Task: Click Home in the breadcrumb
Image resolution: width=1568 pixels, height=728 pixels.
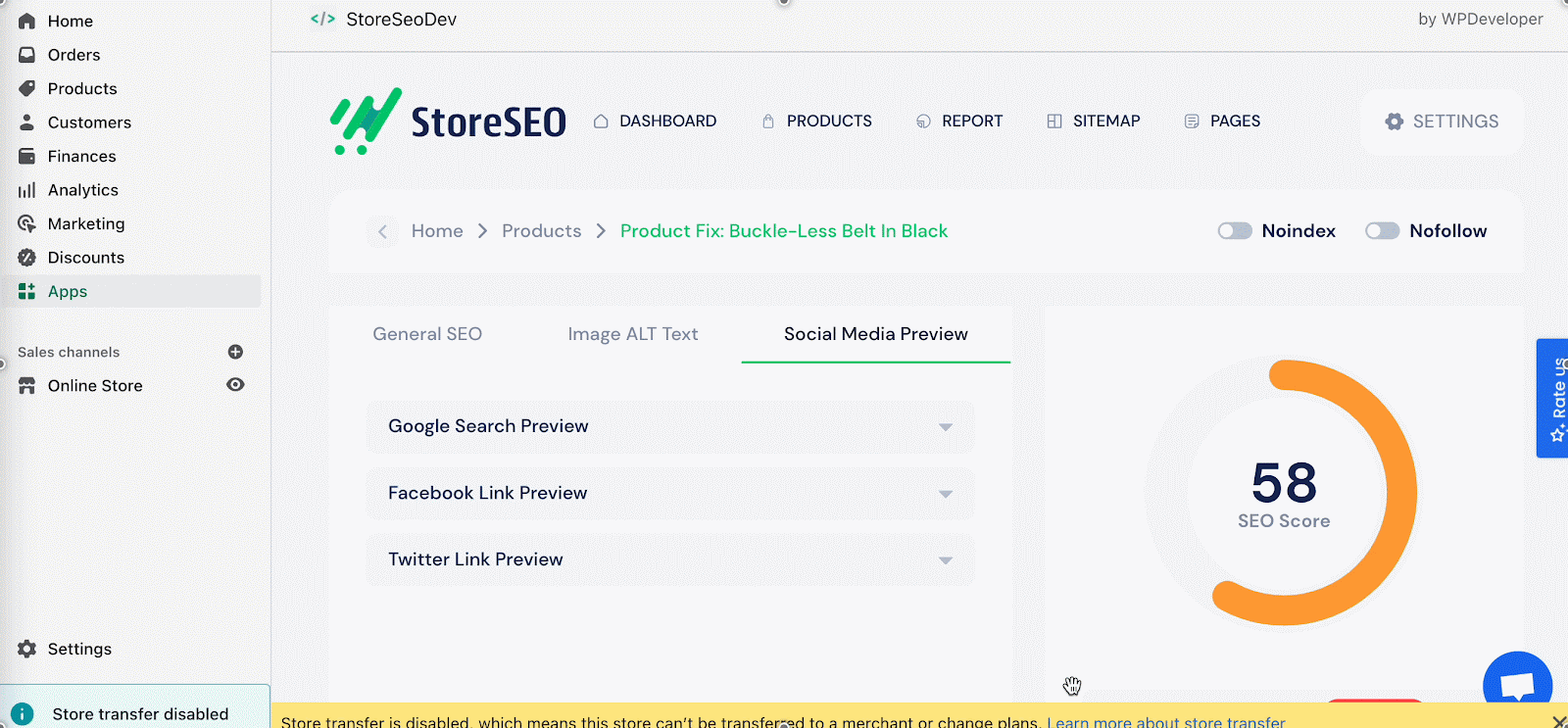Action: pyautogui.click(x=437, y=231)
